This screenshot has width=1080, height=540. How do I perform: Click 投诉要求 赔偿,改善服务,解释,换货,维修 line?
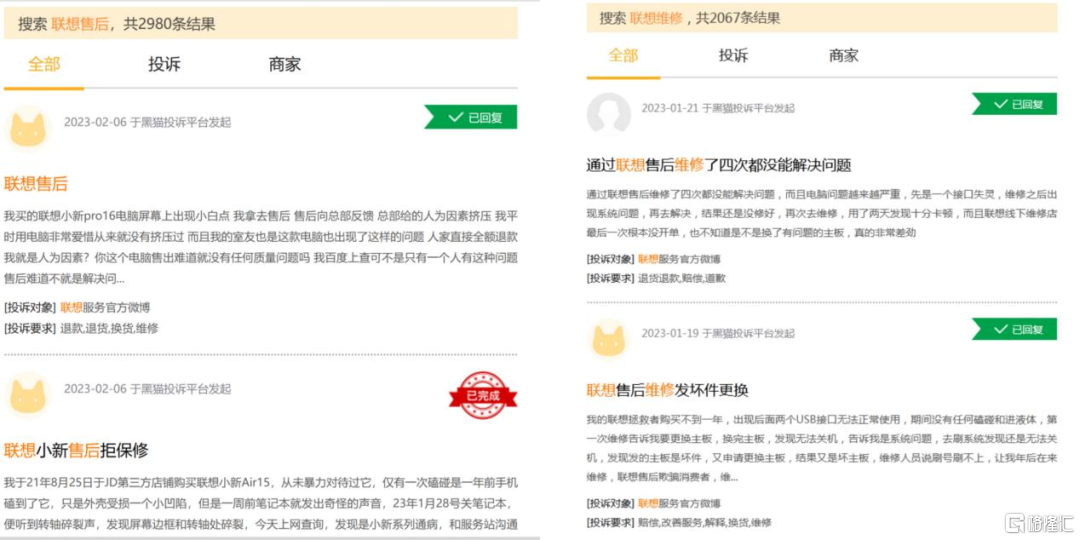pyautogui.click(x=679, y=522)
